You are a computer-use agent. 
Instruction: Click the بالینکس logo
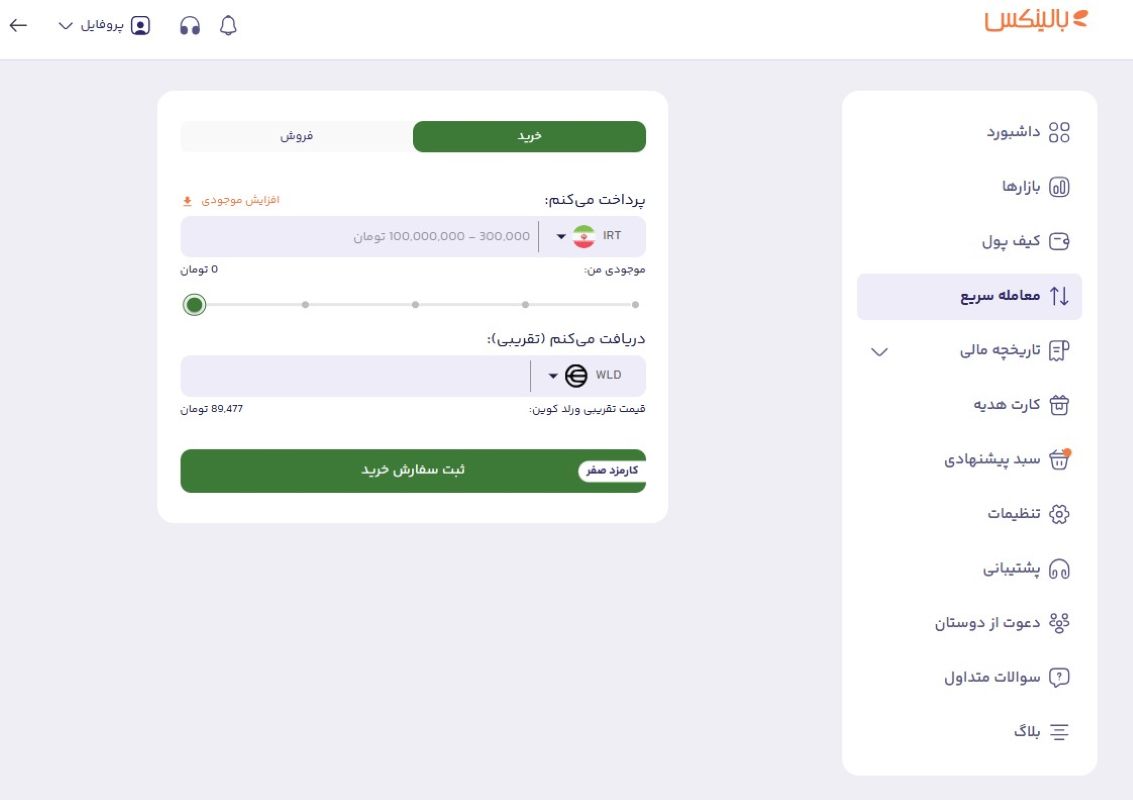[1037, 23]
